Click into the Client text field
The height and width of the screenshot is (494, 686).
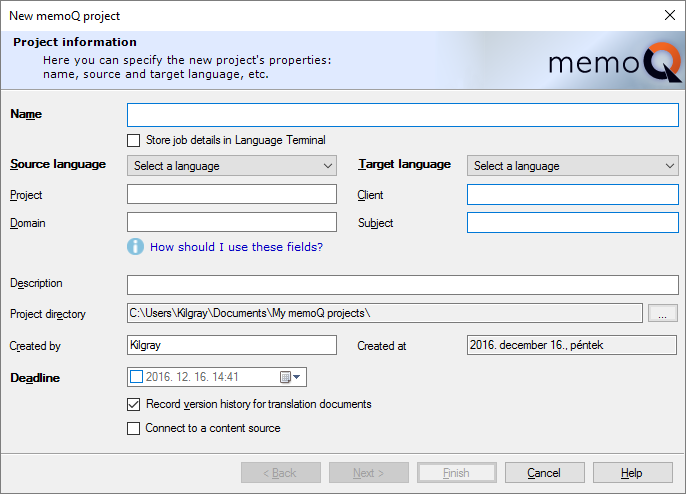click(573, 194)
